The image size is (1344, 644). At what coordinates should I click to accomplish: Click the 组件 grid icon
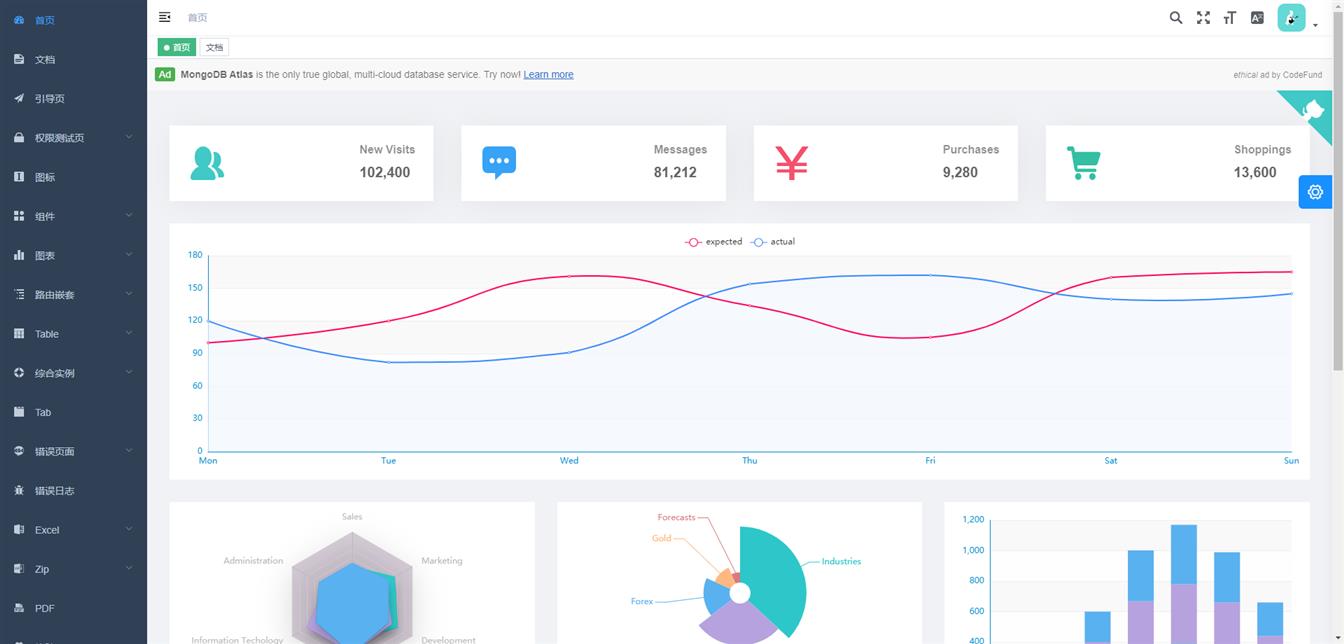(x=19, y=216)
